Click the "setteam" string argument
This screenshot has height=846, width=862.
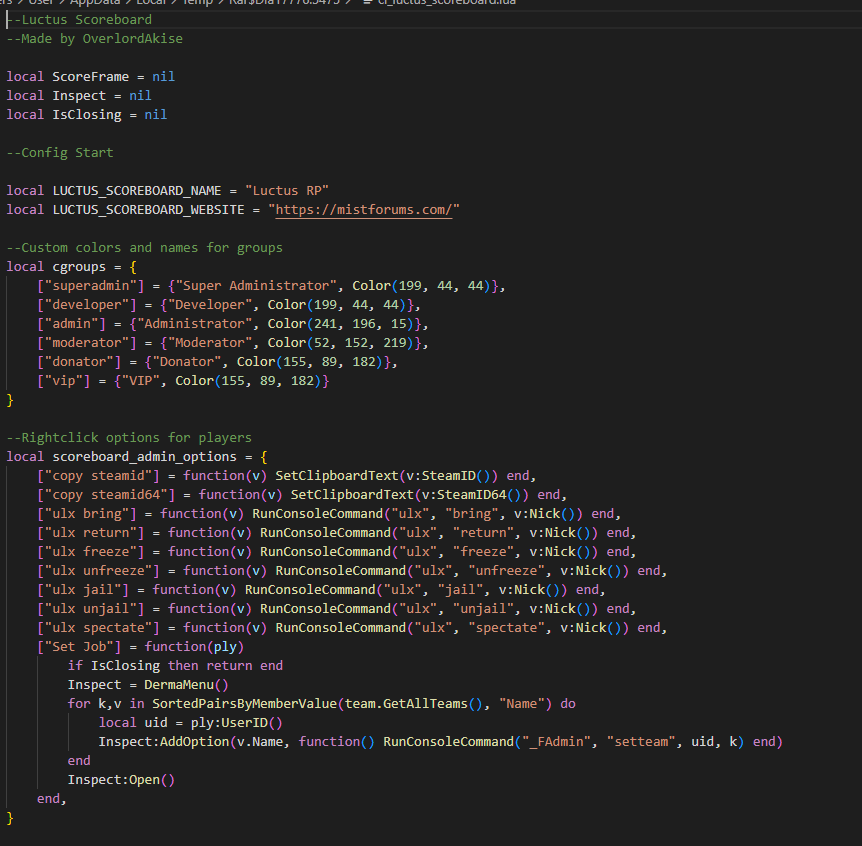click(640, 742)
